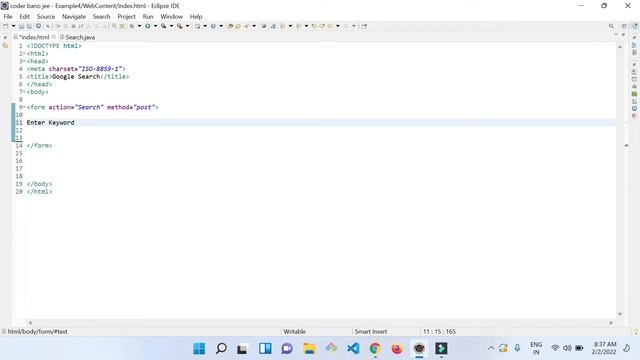Click the </form> closing tag on line 14
The width and height of the screenshot is (640, 360).
coord(39,146)
